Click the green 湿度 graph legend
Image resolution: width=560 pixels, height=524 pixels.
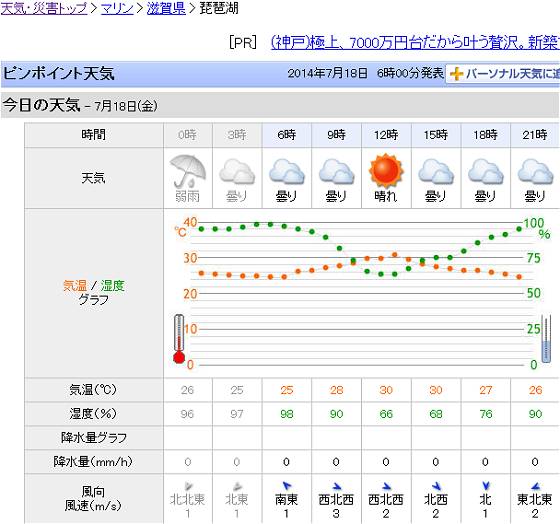(112, 286)
